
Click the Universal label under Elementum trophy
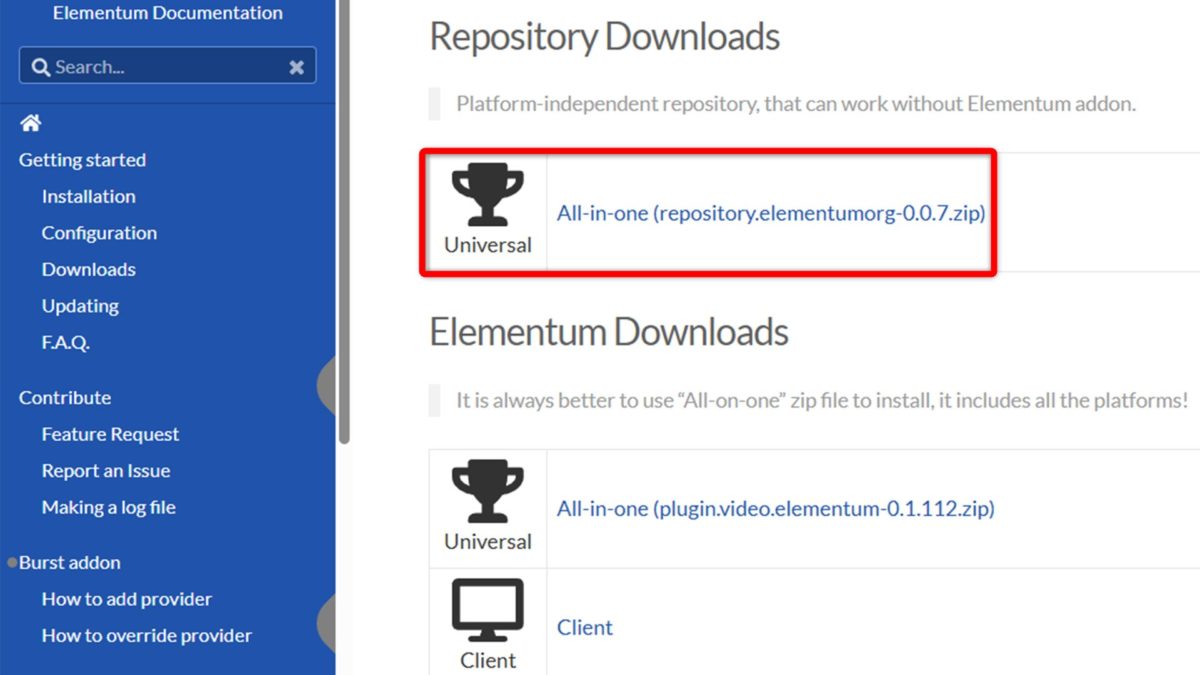pos(488,542)
